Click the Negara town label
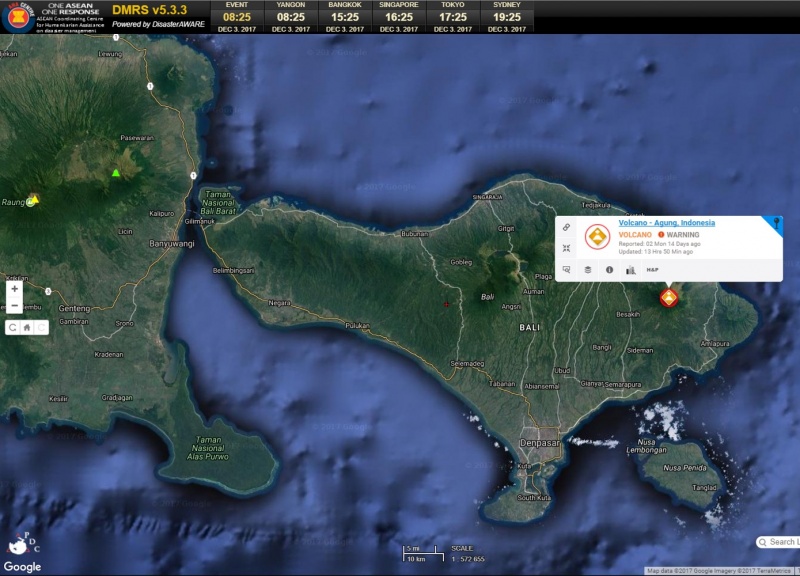This screenshot has width=800, height=576. pyautogui.click(x=280, y=303)
